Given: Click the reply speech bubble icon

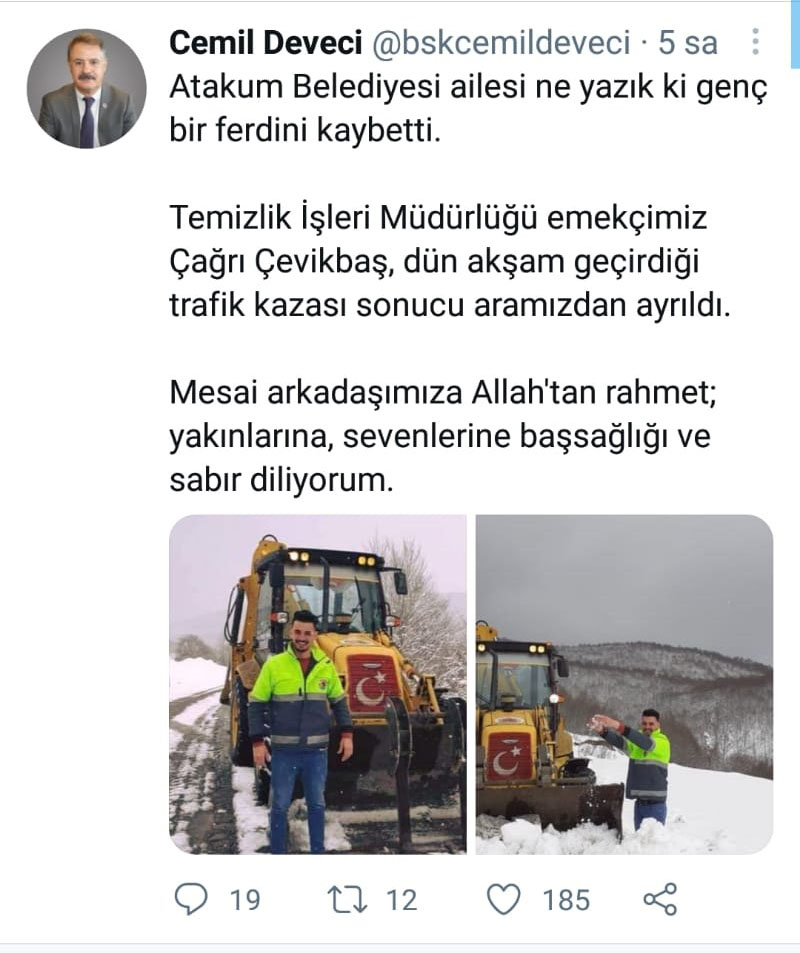Looking at the screenshot, I should (190, 899).
